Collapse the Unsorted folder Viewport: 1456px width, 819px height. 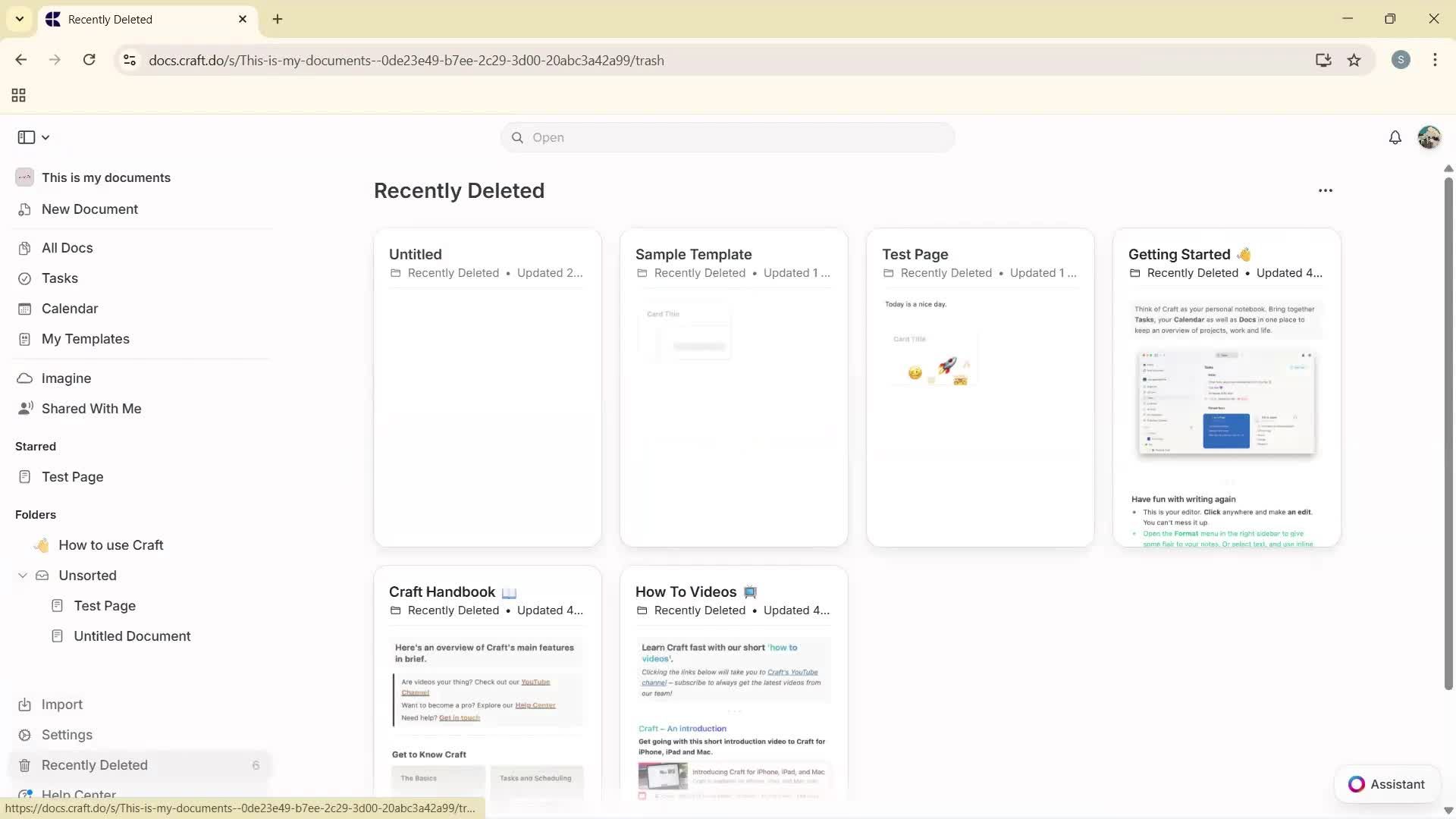click(22, 575)
